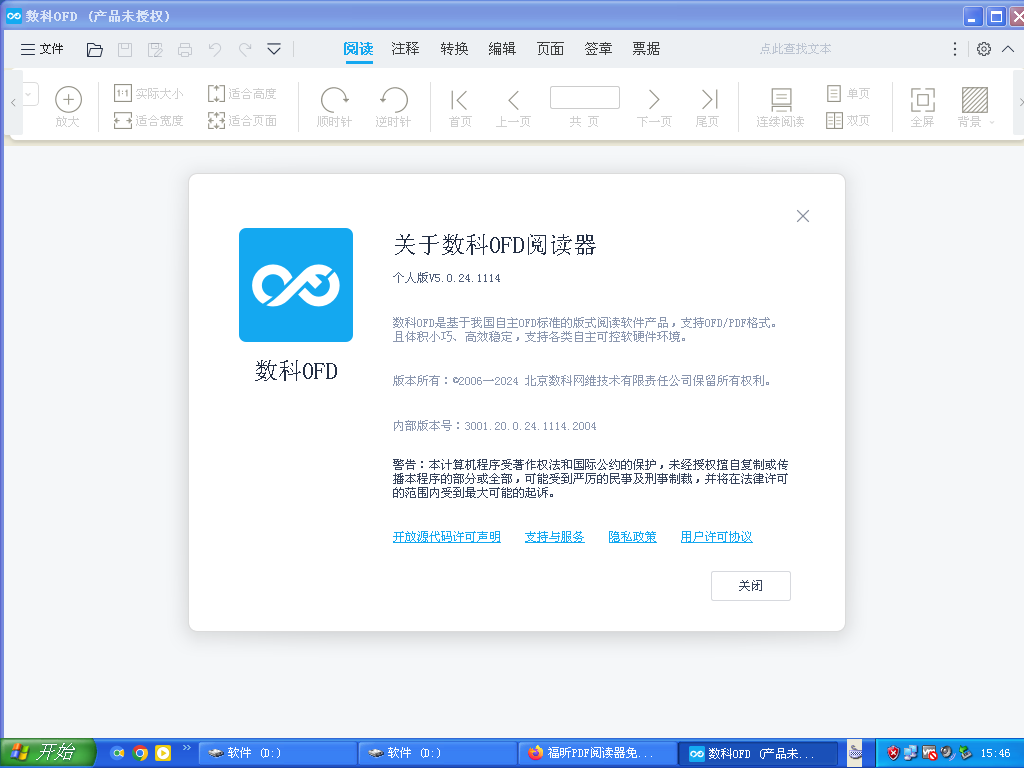Open the 隐私政策 privacy policy link

point(632,537)
